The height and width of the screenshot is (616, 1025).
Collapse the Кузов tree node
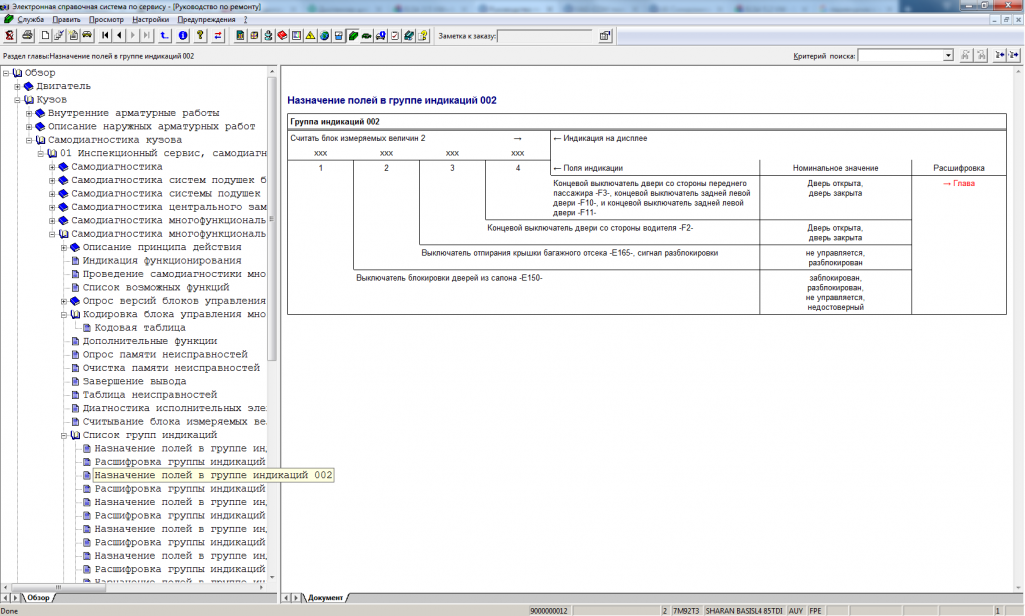pyautogui.click(x=17, y=100)
